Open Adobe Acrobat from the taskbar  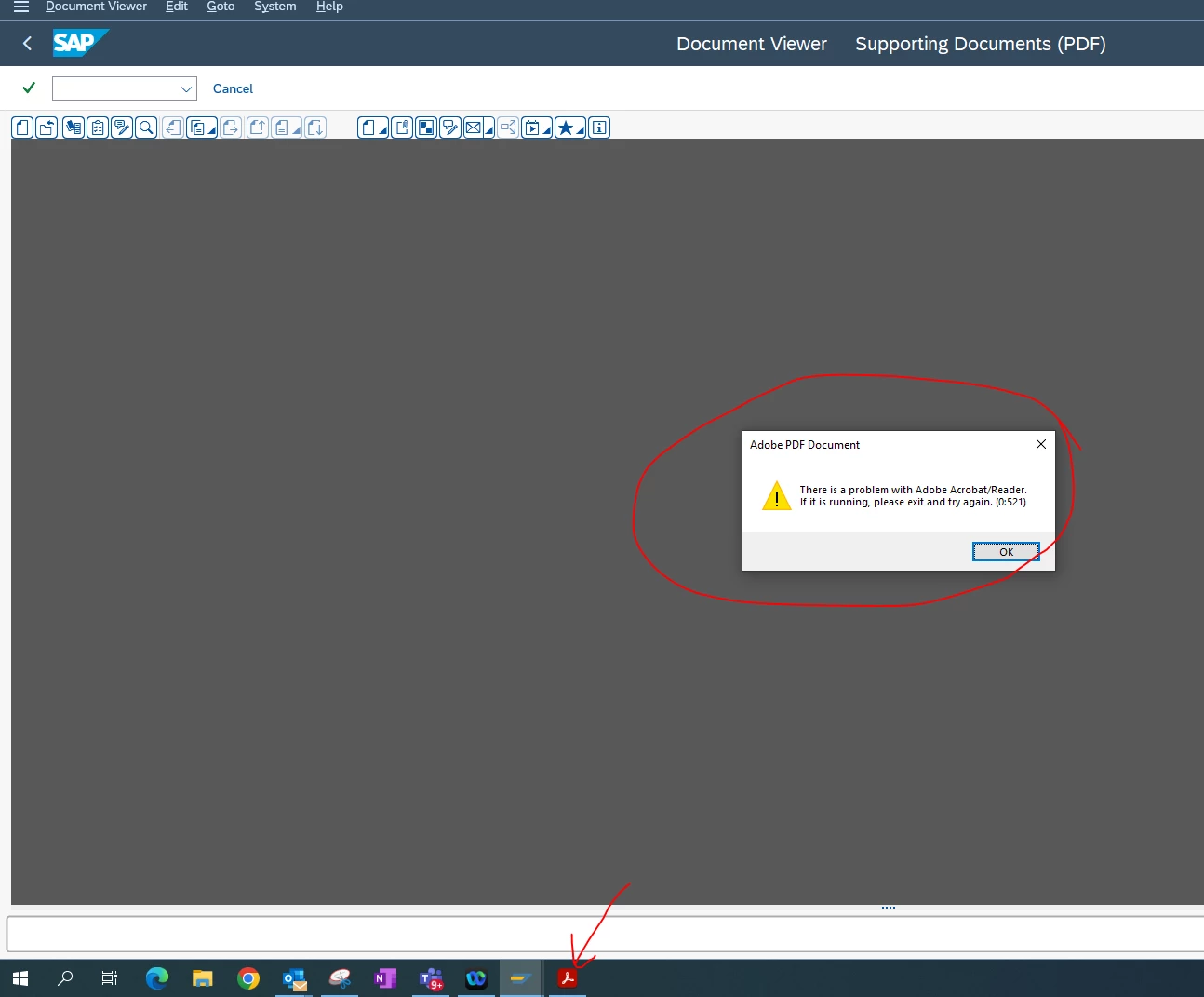point(568,978)
